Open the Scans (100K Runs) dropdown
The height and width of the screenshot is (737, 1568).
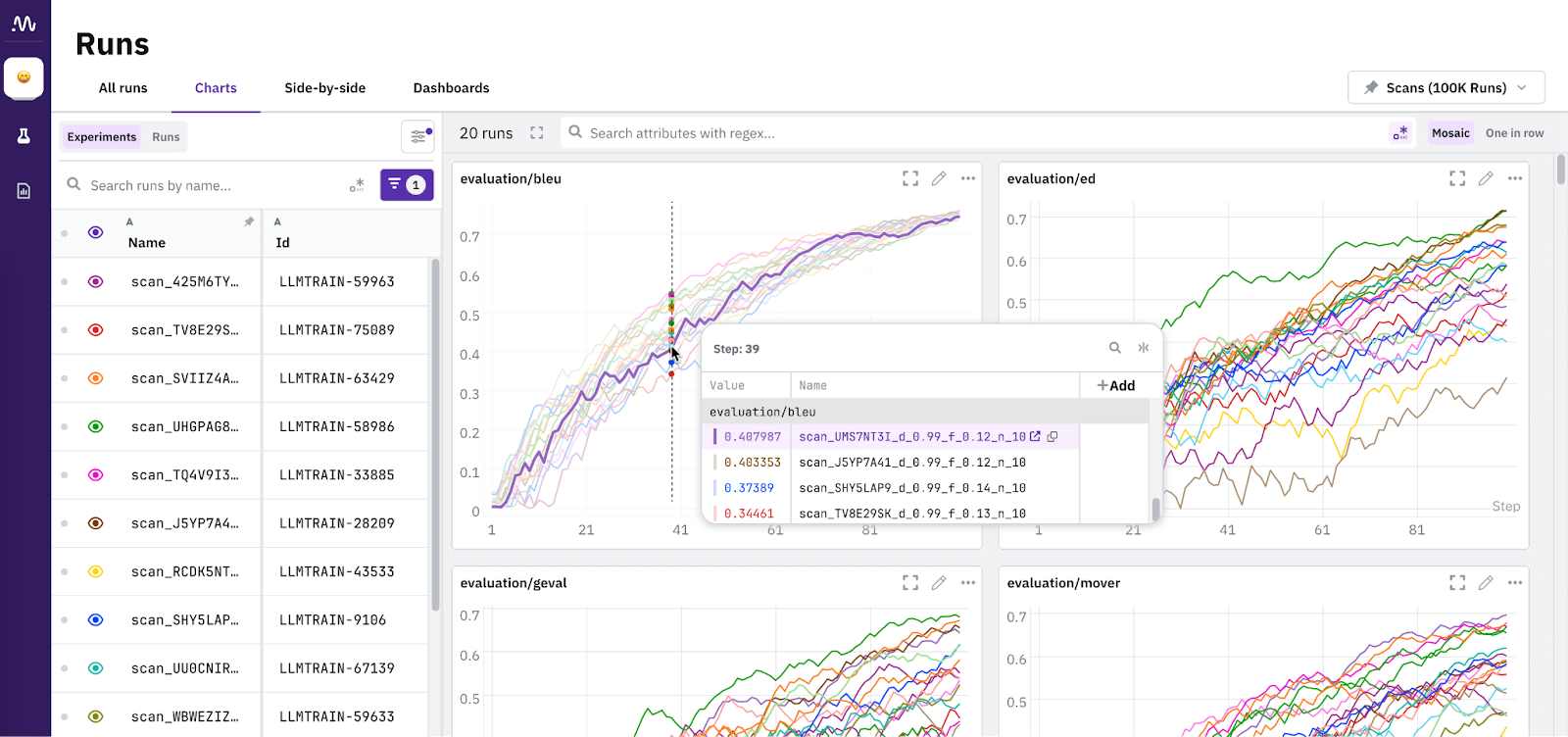pyautogui.click(x=1445, y=87)
